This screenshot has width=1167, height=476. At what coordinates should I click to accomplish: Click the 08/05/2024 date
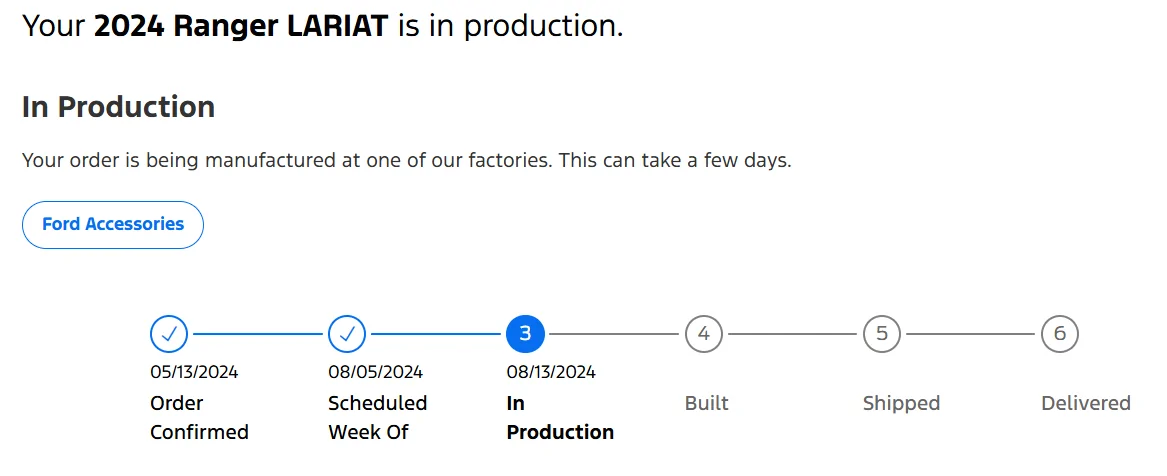375,372
